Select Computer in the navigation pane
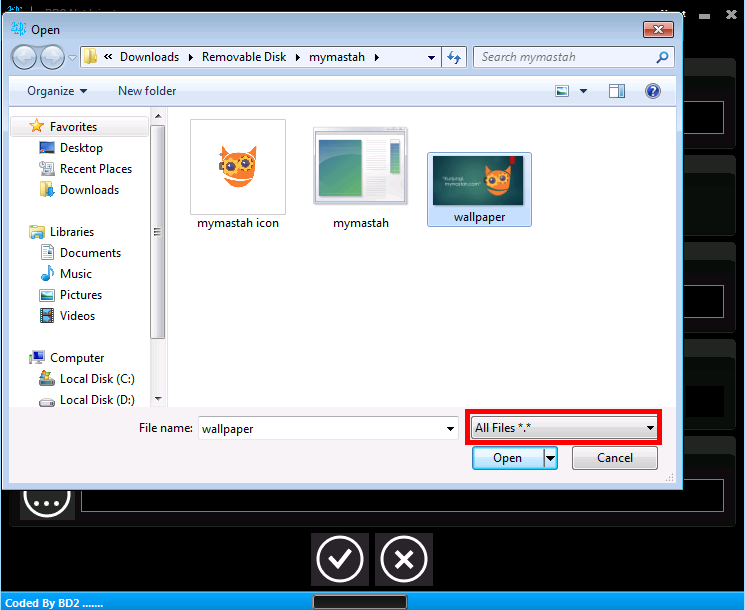The height and width of the screenshot is (610, 745). pos(77,357)
